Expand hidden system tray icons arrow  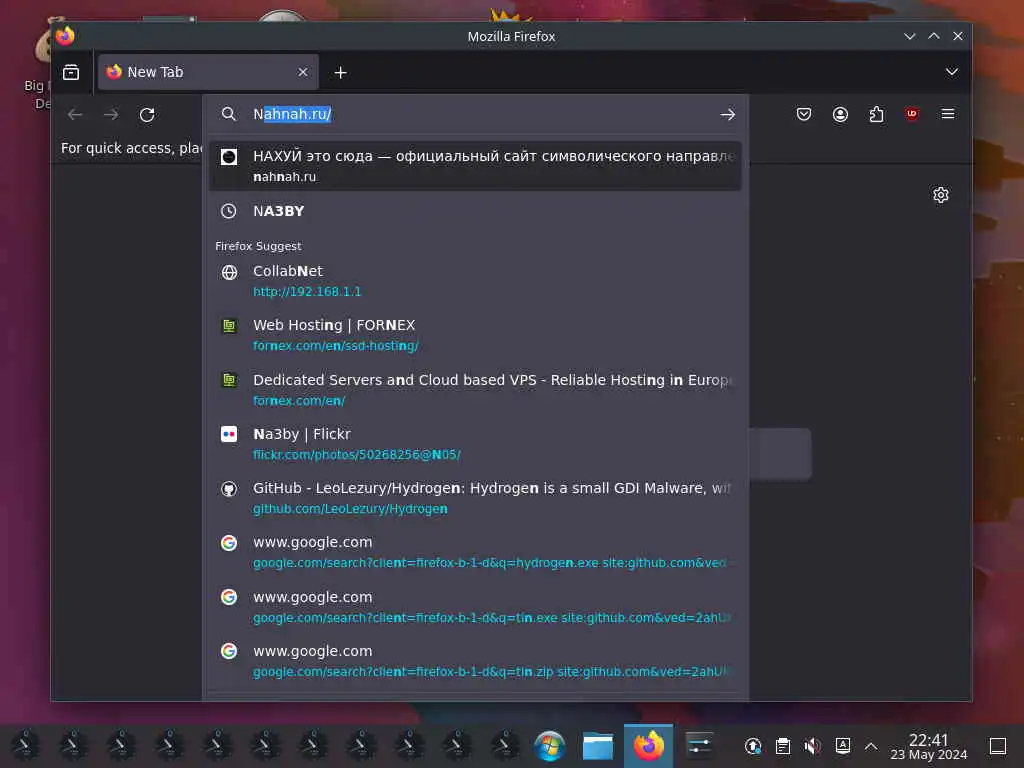871,746
